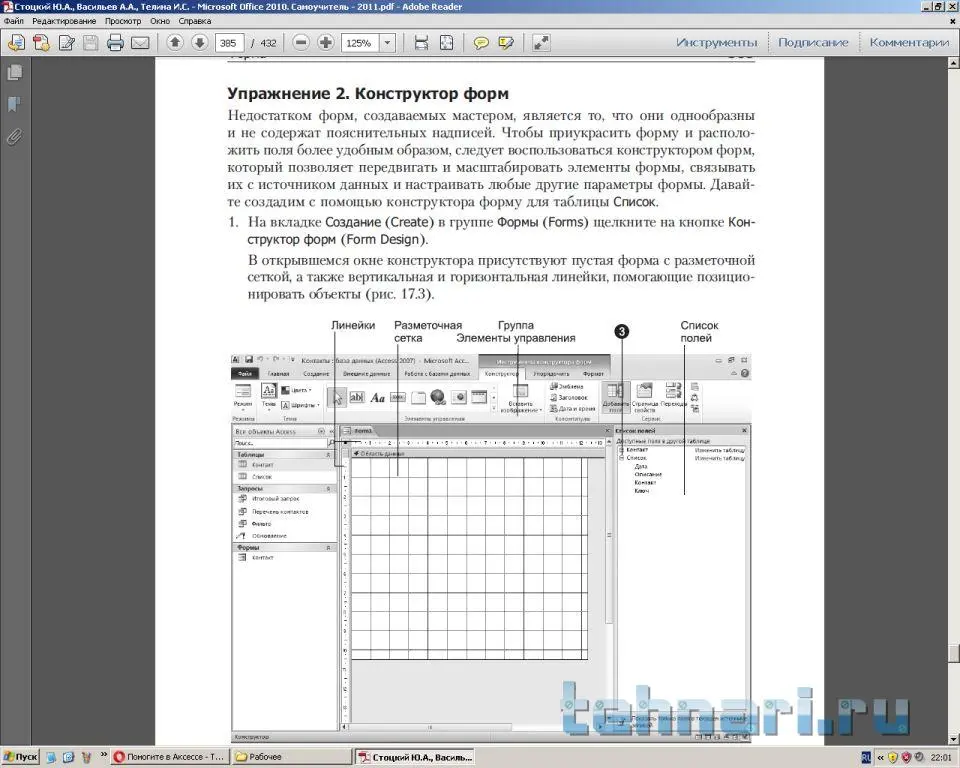Image resolution: width=960 pixels, height=768 pixels.
Task: Click the Fit width scrolling icon
Action: click(421, 43)
